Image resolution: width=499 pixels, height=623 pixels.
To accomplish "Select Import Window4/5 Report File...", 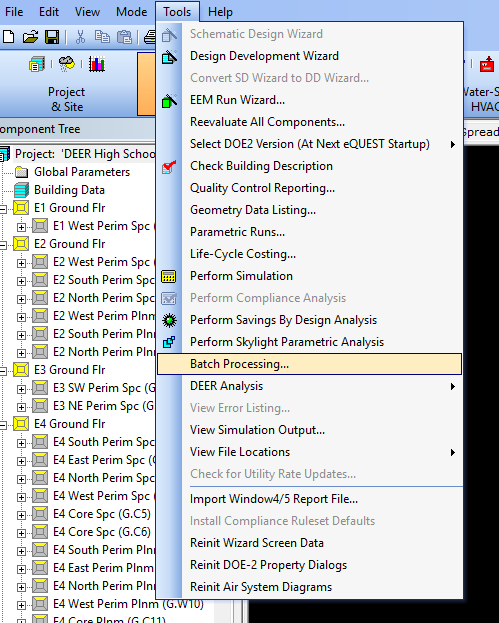I will [309, 499].
